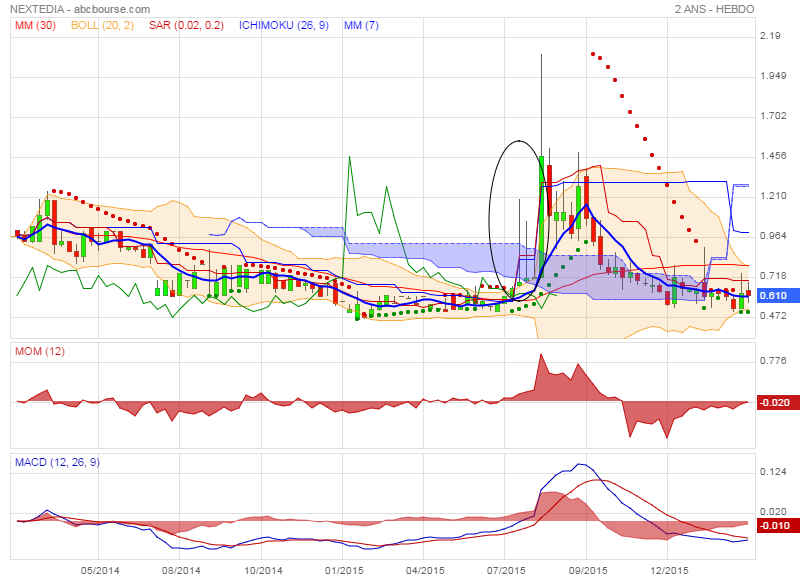Viewport: 800px width, 580px height.
Task: Click the 2 ANS - HEBDO period label
Action: point(714,9)
